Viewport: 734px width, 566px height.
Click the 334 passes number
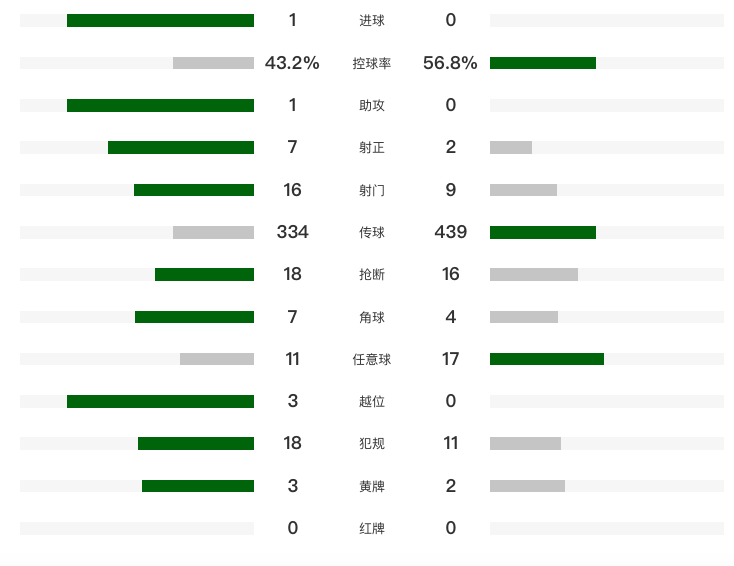[x=292, y=232]
